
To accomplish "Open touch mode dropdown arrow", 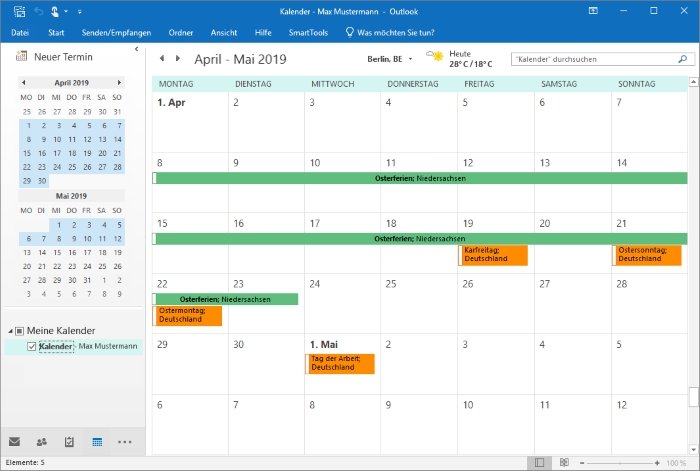I will [x=66, y=11].
